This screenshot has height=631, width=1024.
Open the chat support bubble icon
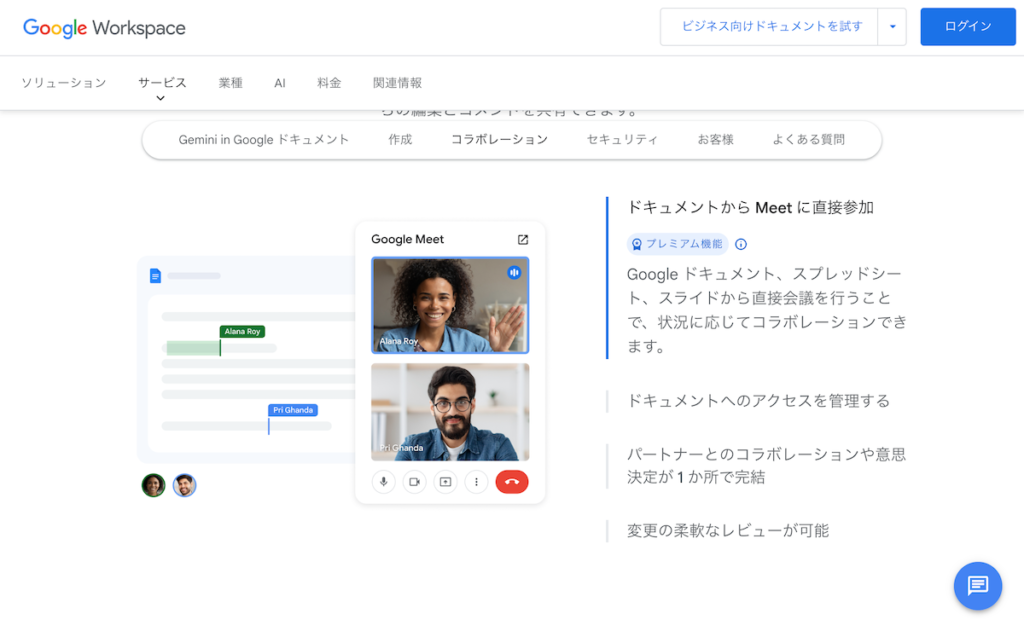point(978,585)
